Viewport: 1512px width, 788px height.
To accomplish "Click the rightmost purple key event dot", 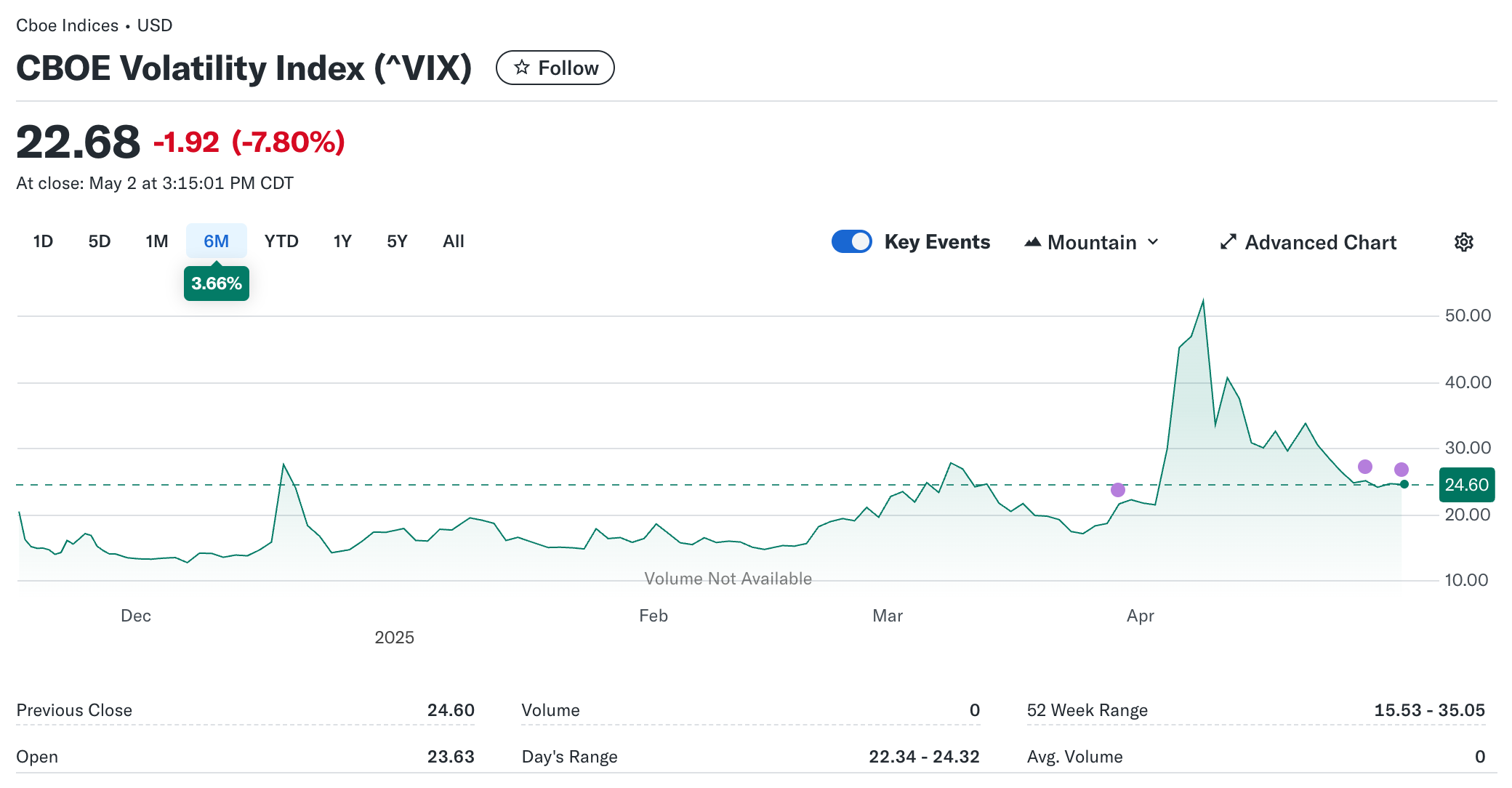I will [x=1402, y=470].
